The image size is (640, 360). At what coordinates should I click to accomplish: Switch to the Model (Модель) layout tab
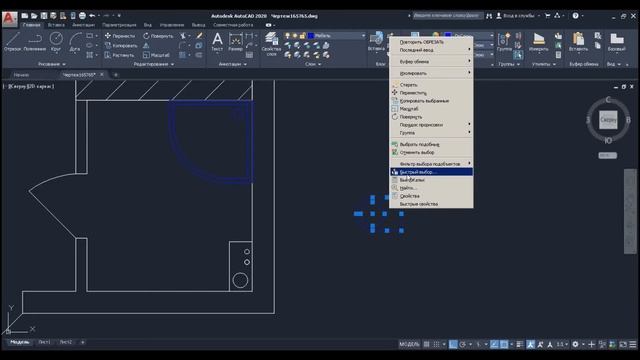(19, 342)
